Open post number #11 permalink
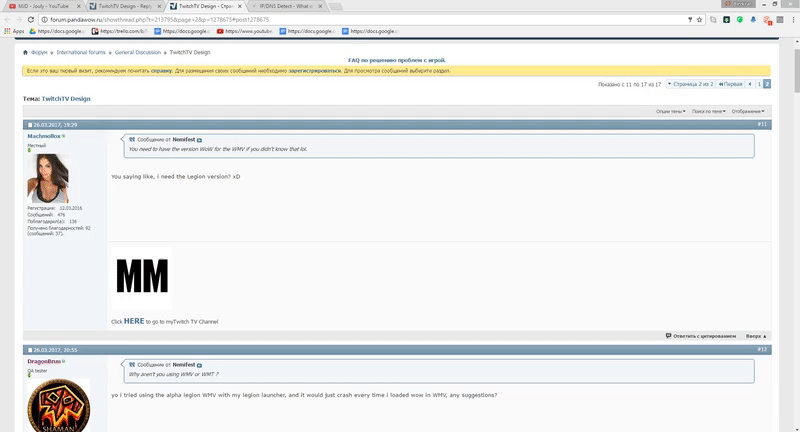 (762, 124)
